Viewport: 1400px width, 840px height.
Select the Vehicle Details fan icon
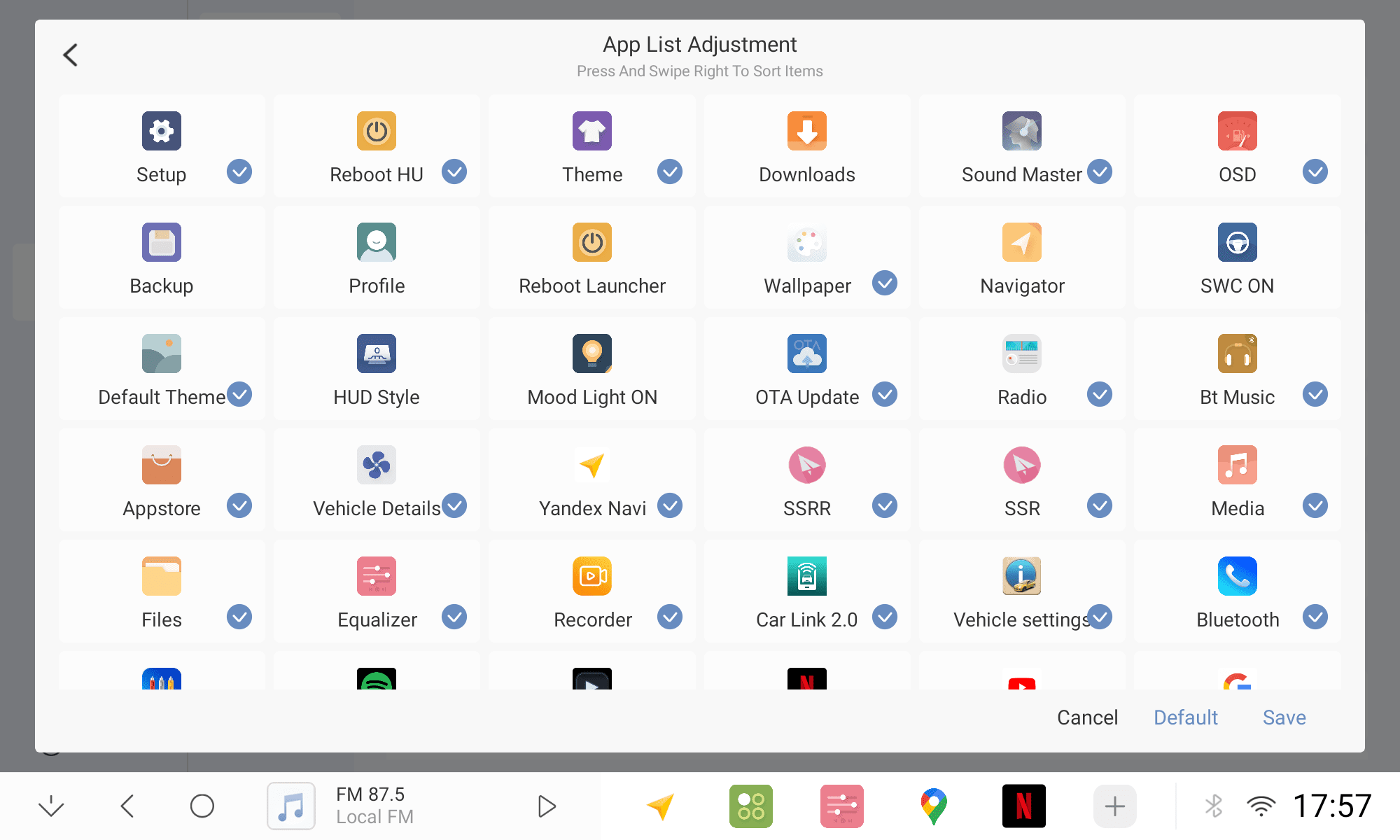coord(377,465)
